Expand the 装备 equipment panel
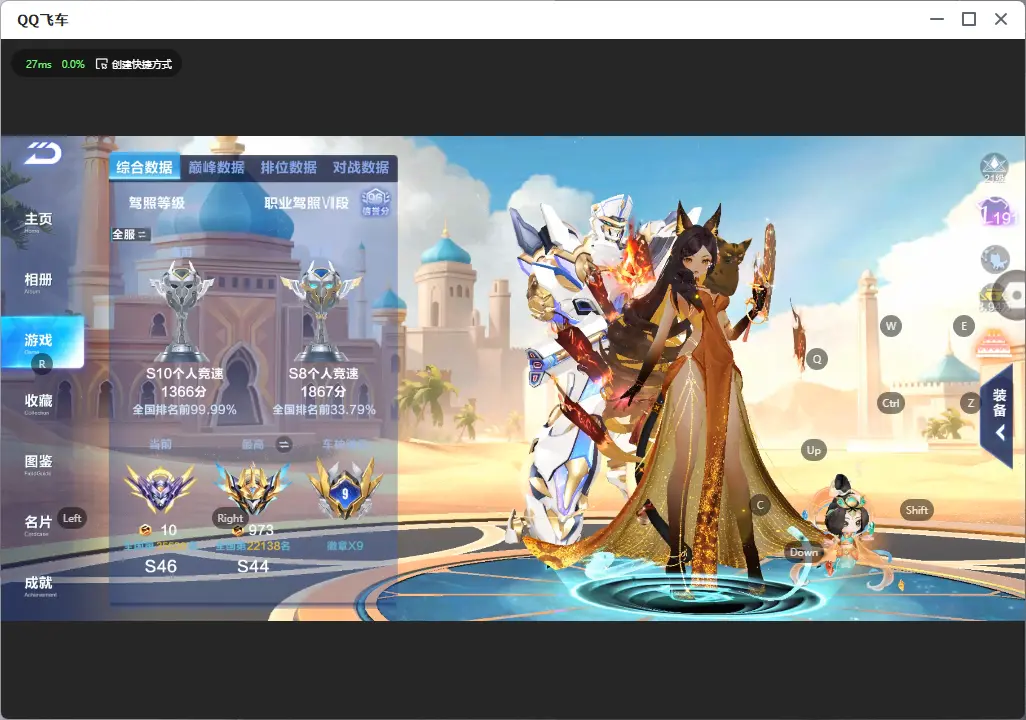The image size is (1026, 720). click(x=997, y=417)
